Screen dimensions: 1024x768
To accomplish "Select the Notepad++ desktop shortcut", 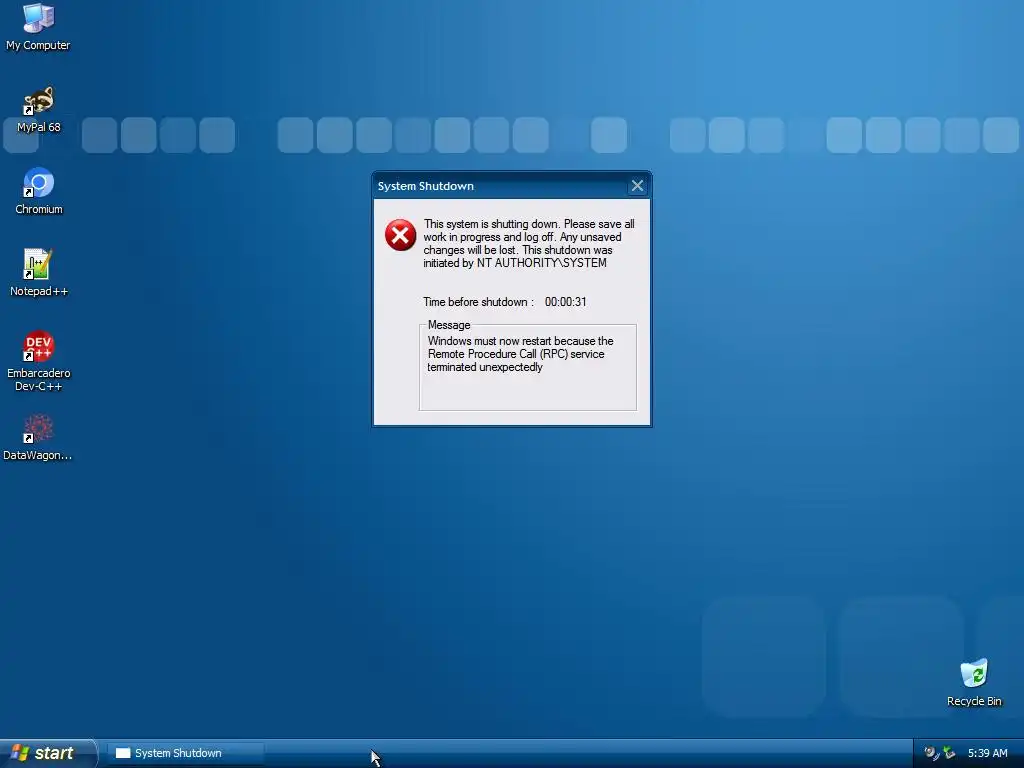I will pos(39,273).
